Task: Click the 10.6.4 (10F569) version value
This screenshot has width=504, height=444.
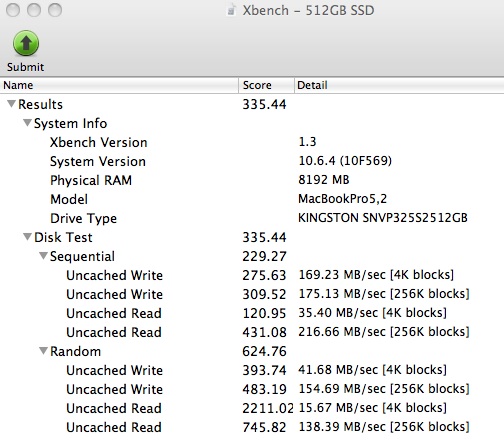Action: click(x=345, y=161)
